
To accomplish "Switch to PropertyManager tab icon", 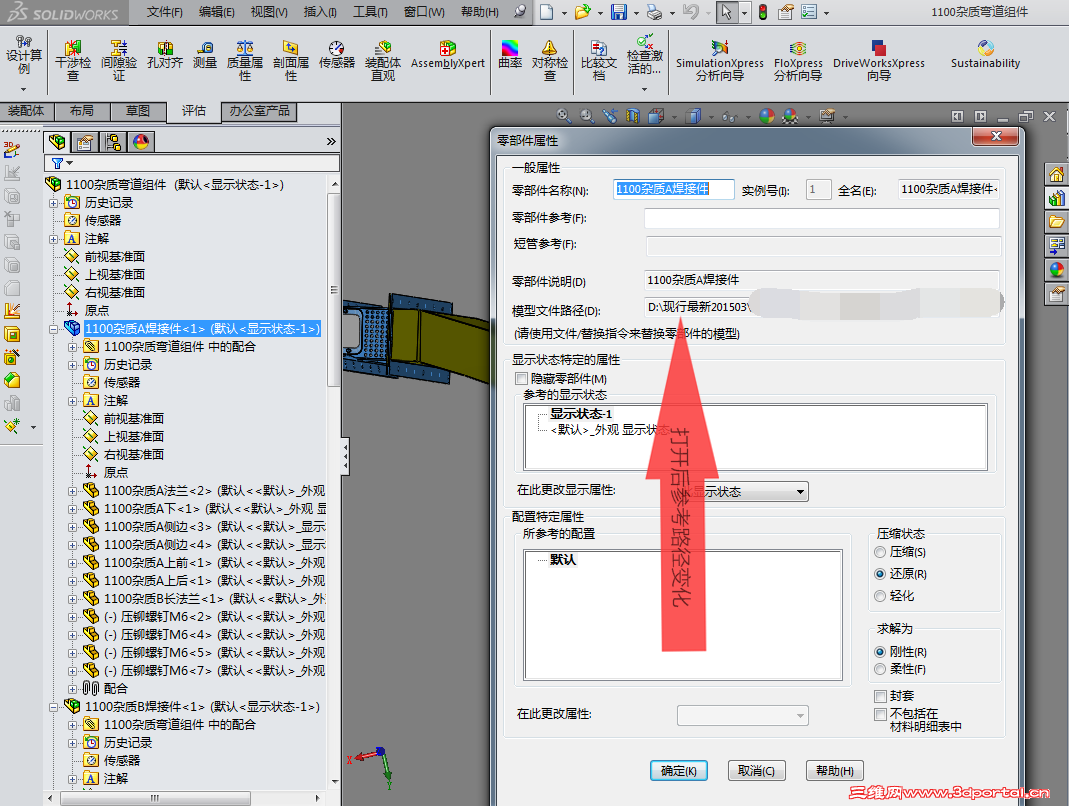I will click(x=85, y=141).
